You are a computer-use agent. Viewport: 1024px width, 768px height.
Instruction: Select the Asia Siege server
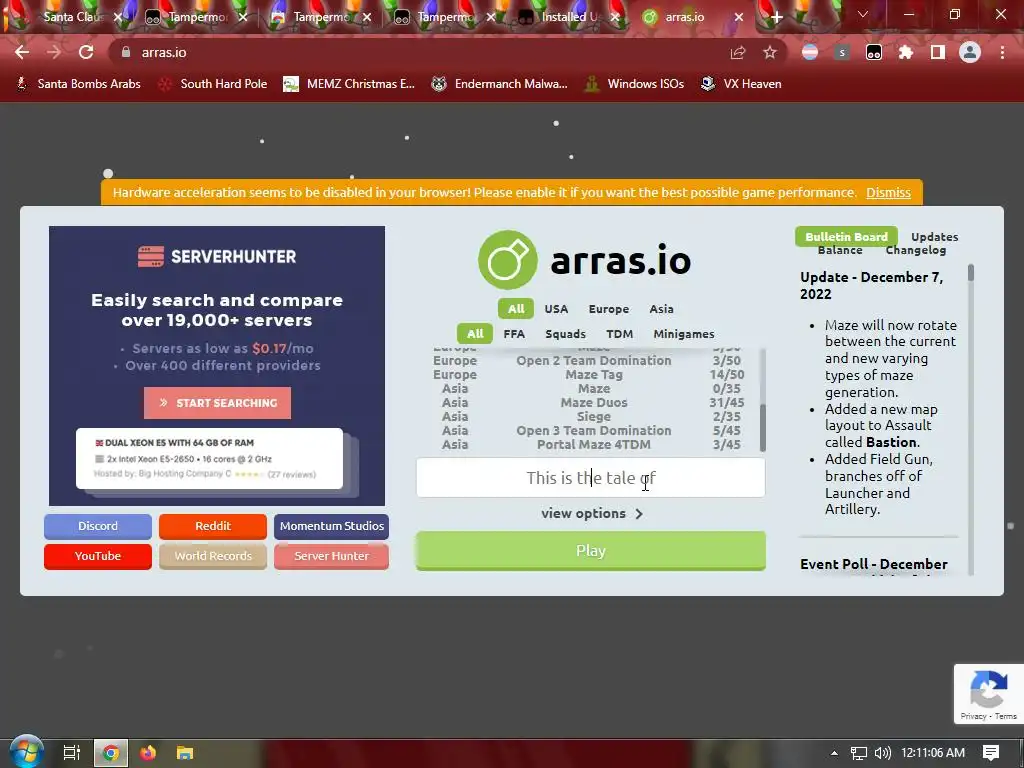[x=588, y=417]
